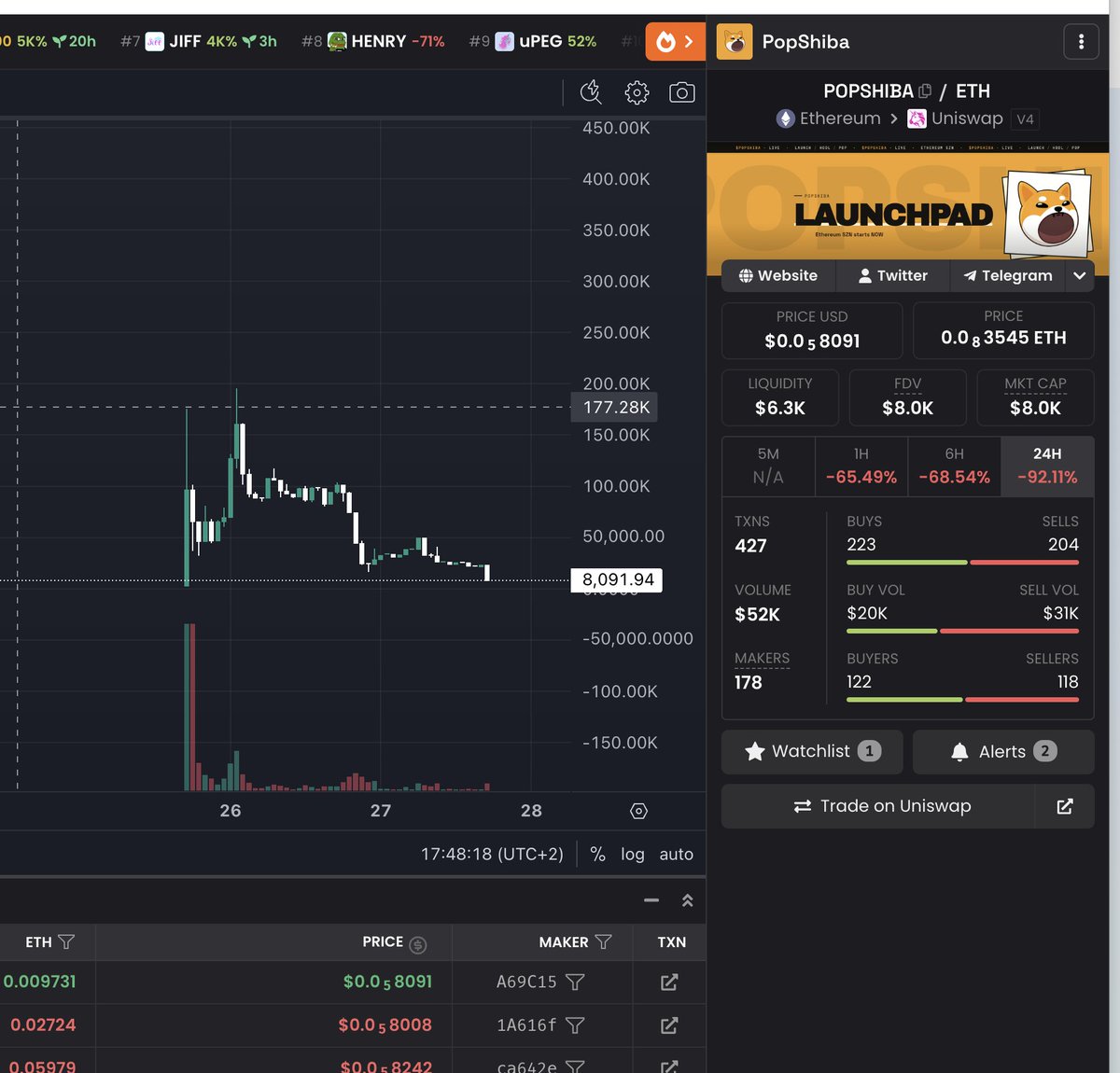
Task: Take a chart snapshot with camera icon
Action: (682, 92)
